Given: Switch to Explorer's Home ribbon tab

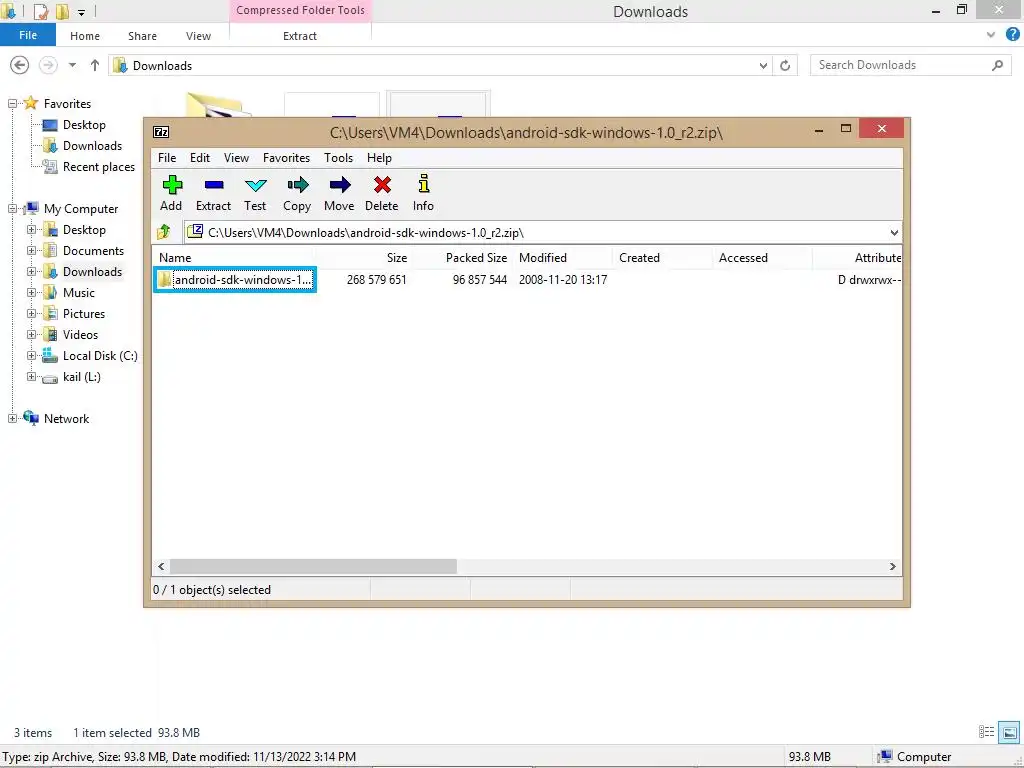Looking at the screenshot, I should pyautogui.click(x=85, y=36).
